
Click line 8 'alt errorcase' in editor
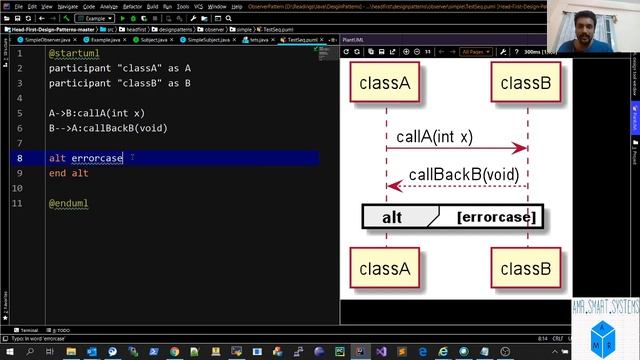click(x=86, y=158)
